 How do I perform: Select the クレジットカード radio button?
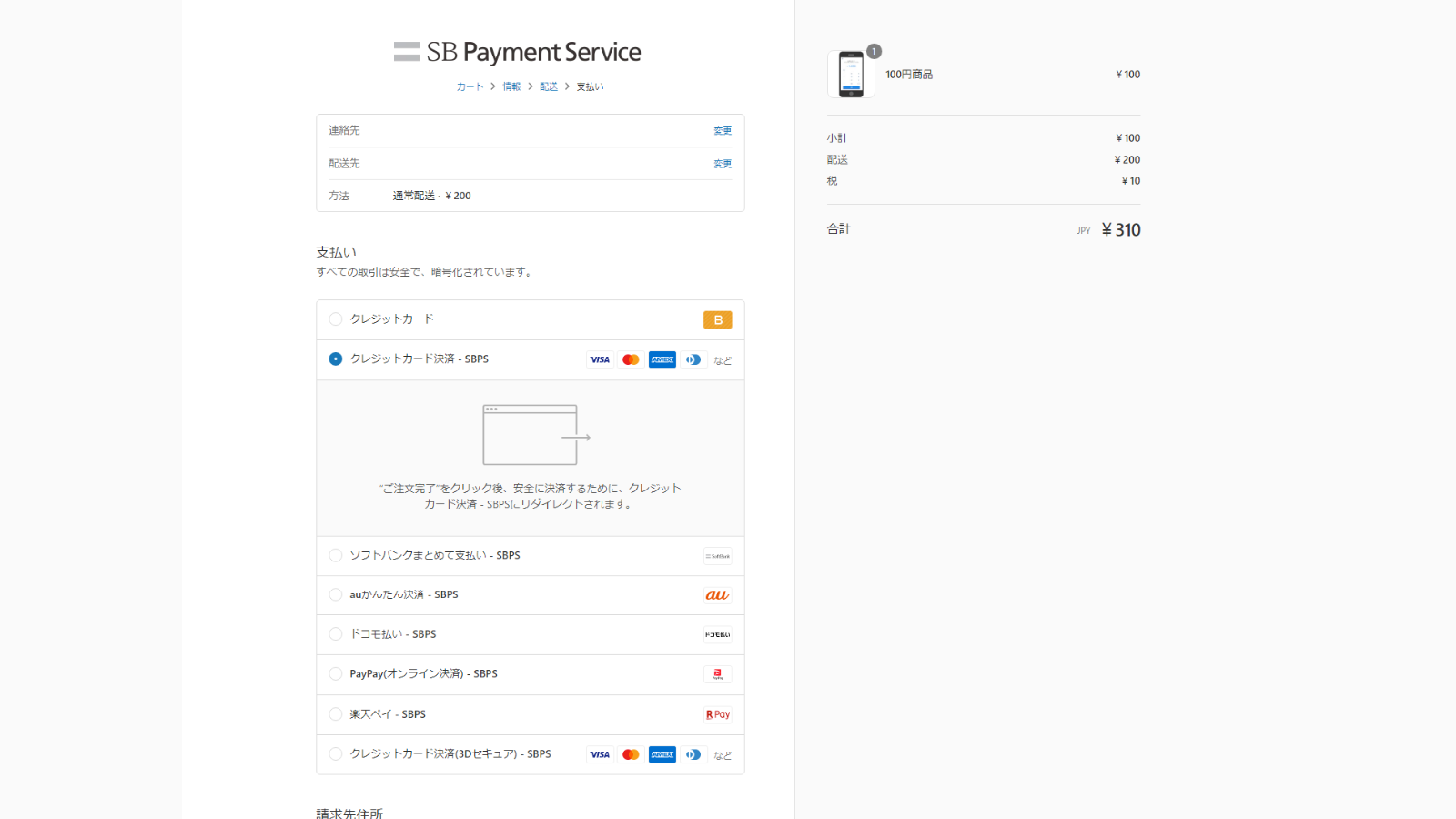(x=336, y=319)
